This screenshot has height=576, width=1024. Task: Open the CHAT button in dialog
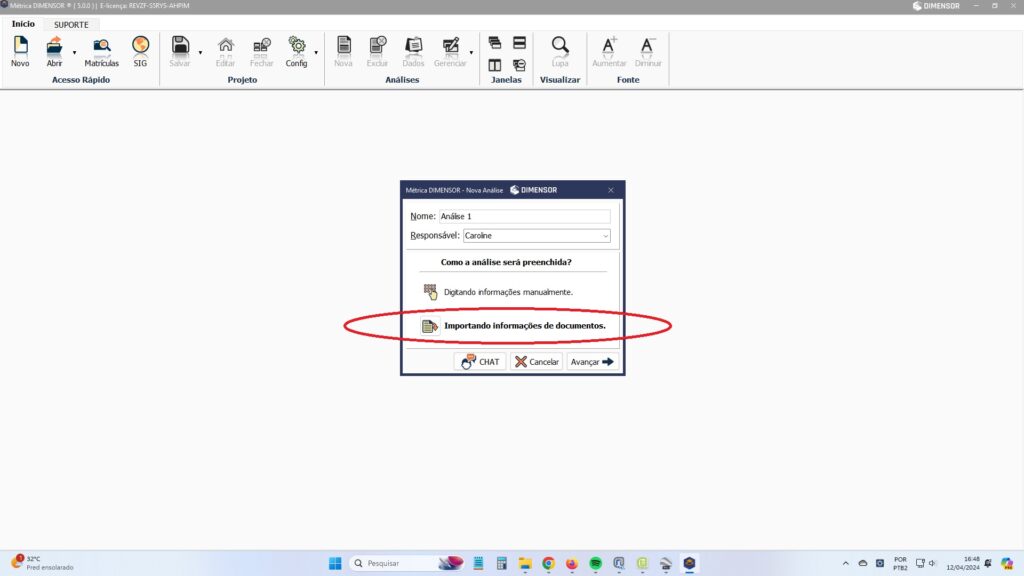coord(480,362)
